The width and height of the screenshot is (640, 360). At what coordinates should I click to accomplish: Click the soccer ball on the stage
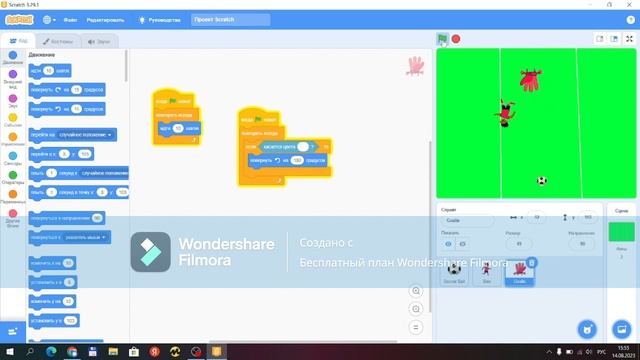click(542, 180)
